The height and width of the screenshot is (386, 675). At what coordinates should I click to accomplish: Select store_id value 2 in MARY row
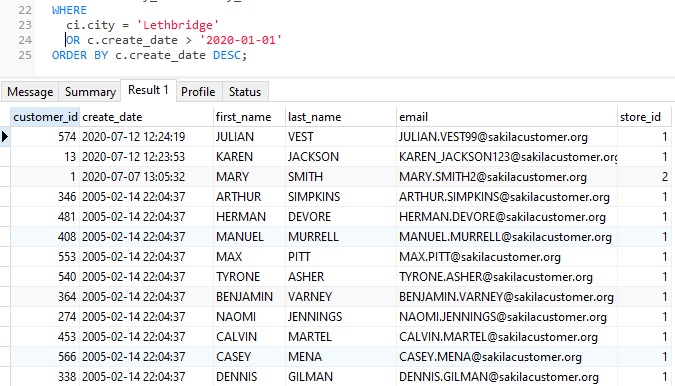click(x=644, y=177)
